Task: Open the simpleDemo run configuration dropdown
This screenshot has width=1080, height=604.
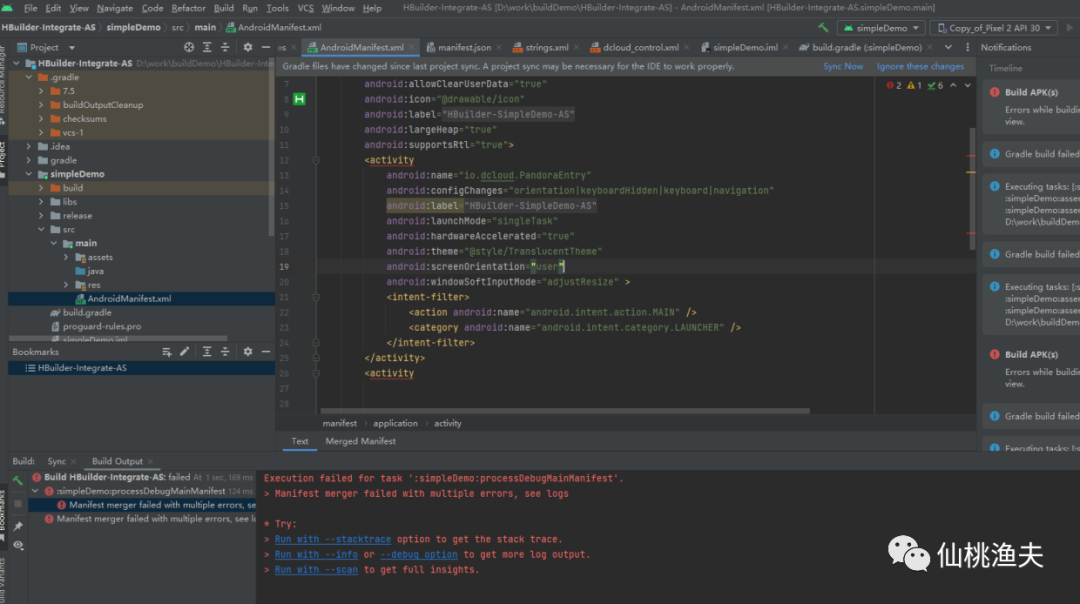Action: pyautogui.click(x=880, y=28)
